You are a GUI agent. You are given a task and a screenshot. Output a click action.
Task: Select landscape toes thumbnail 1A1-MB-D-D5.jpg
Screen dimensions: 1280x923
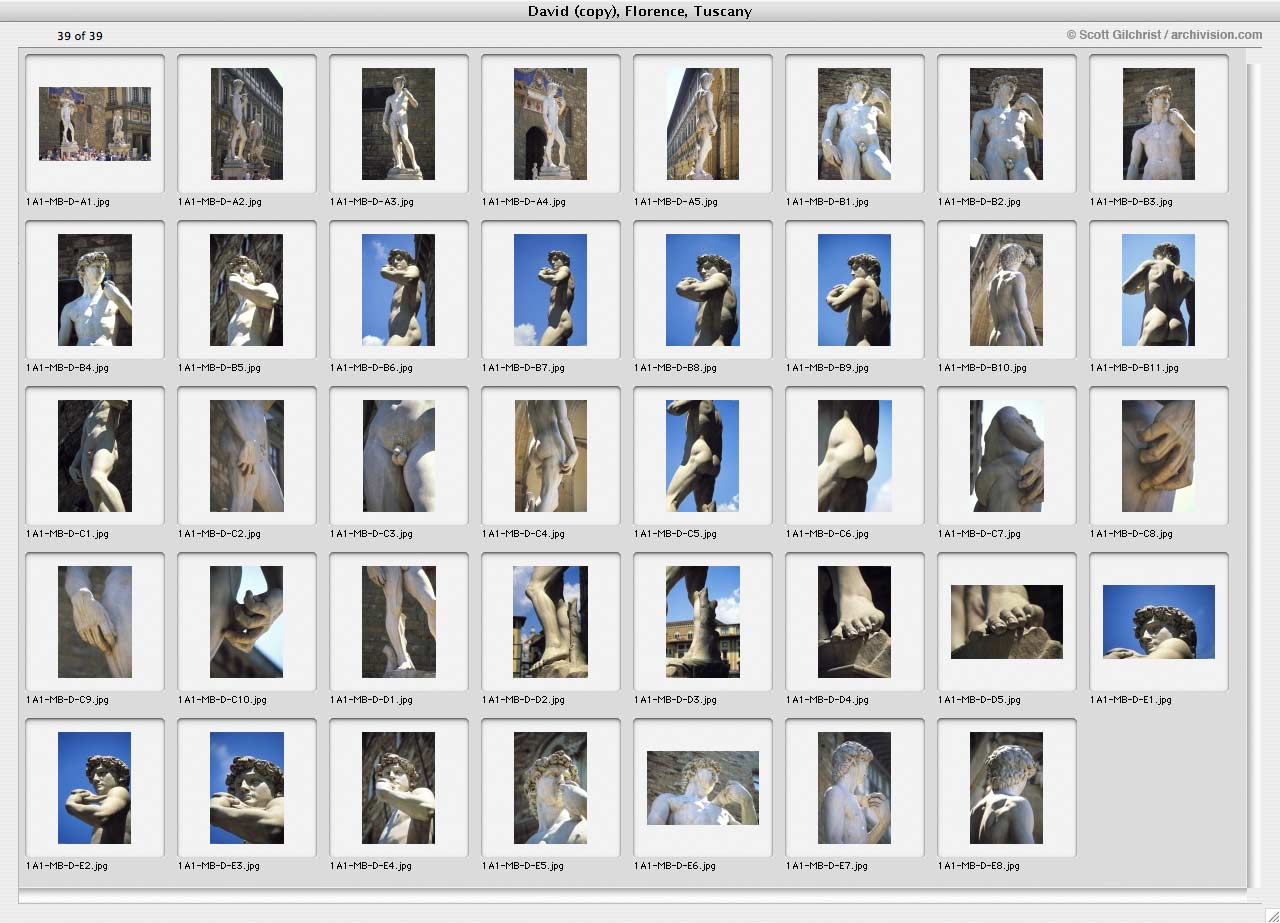1007,622
